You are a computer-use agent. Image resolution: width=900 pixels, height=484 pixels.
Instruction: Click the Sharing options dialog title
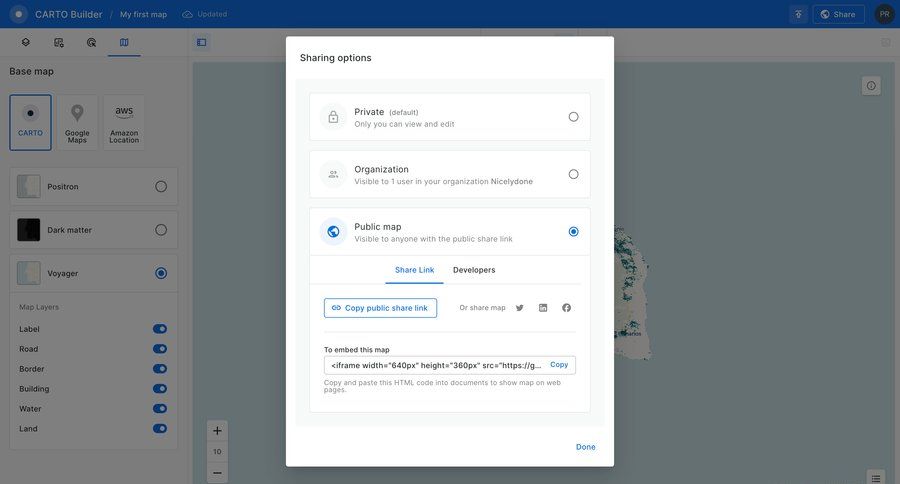point(335,58)
